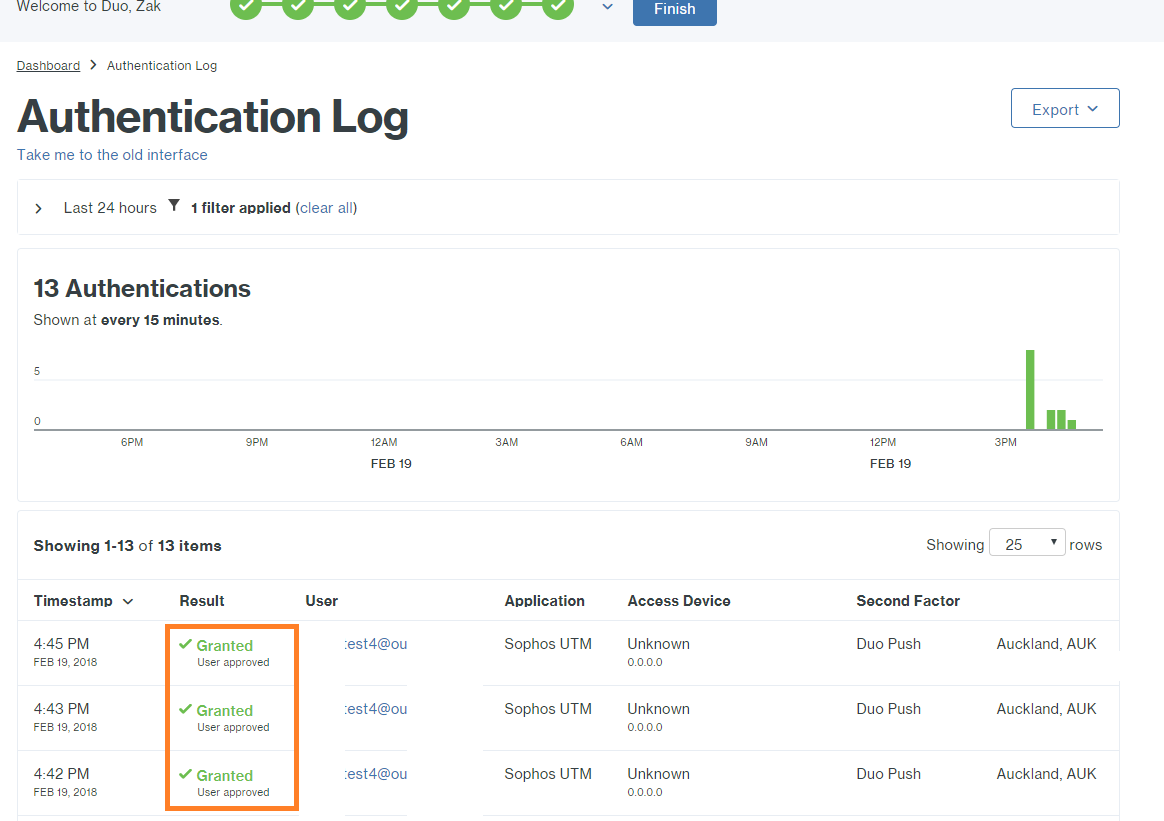Click the fourth green setup step checkmark
Viewport: 1164px width, 821px height.
(402, 6)
